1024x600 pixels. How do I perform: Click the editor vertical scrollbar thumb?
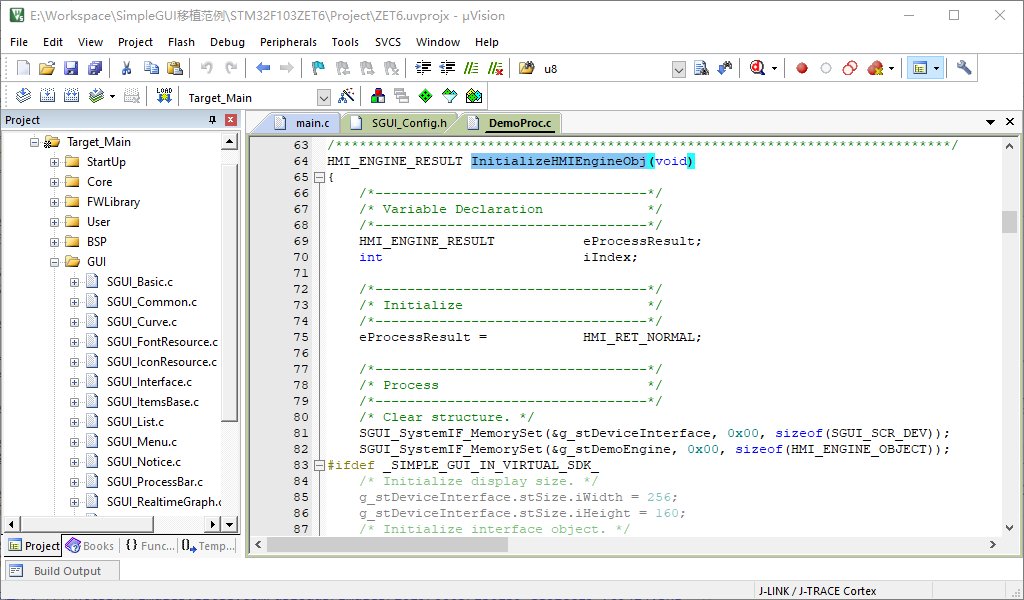pyautogui.click(x=1009, y=222)
